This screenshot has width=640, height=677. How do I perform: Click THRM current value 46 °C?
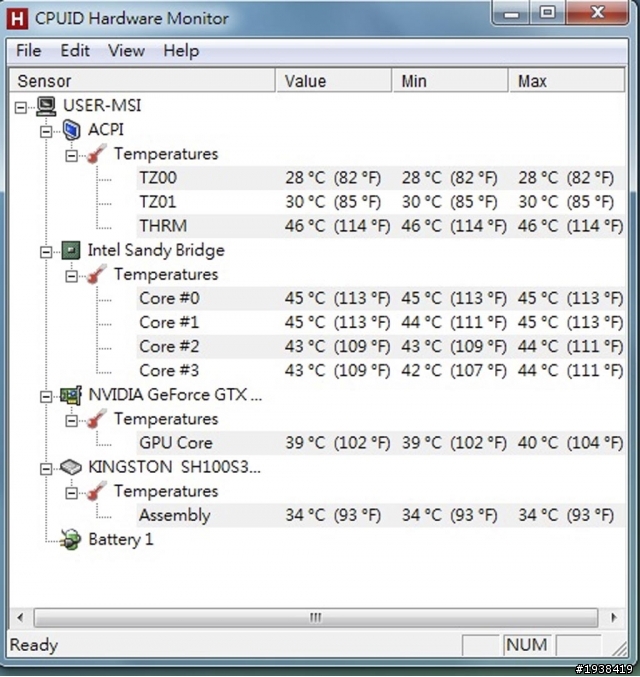click(x=337, y=226)
